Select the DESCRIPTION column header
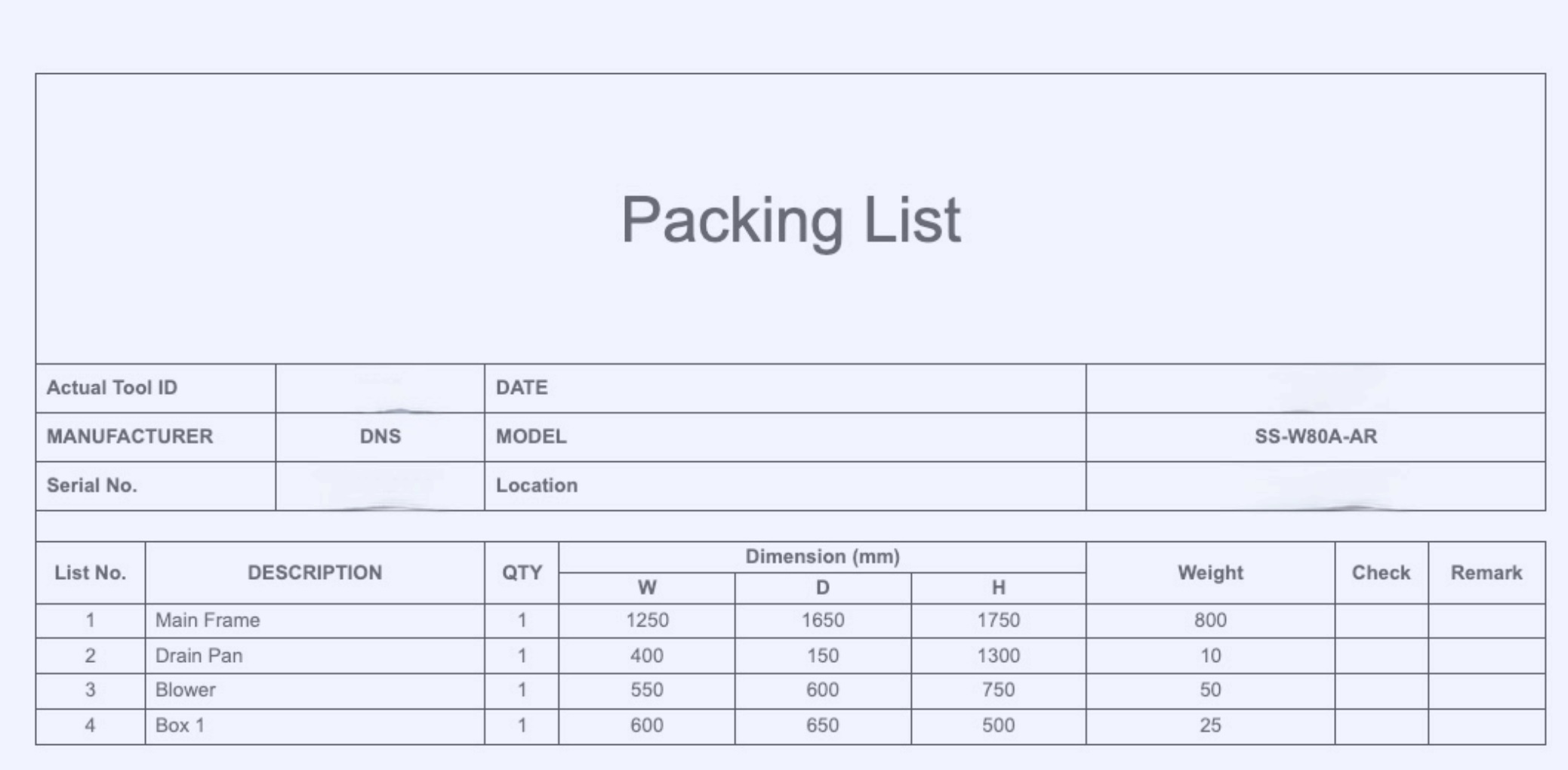Image resolution: width=1568 pixels, height=770 pixels. pyautogui.click(x=315, y=572)
